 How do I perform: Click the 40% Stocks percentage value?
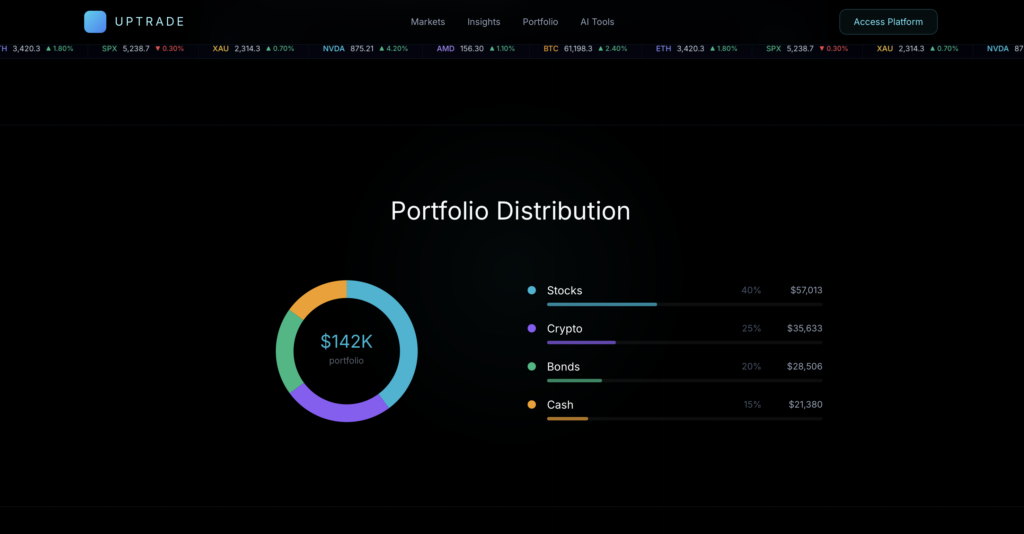751,291
